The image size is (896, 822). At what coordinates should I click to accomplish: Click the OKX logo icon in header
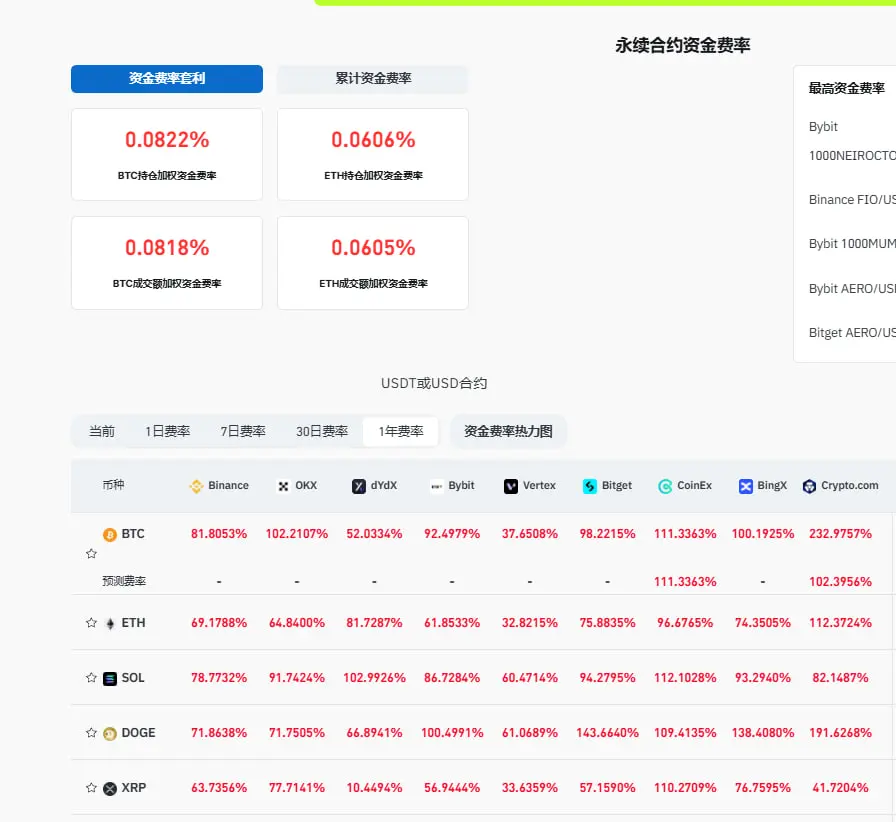(283, 486)
